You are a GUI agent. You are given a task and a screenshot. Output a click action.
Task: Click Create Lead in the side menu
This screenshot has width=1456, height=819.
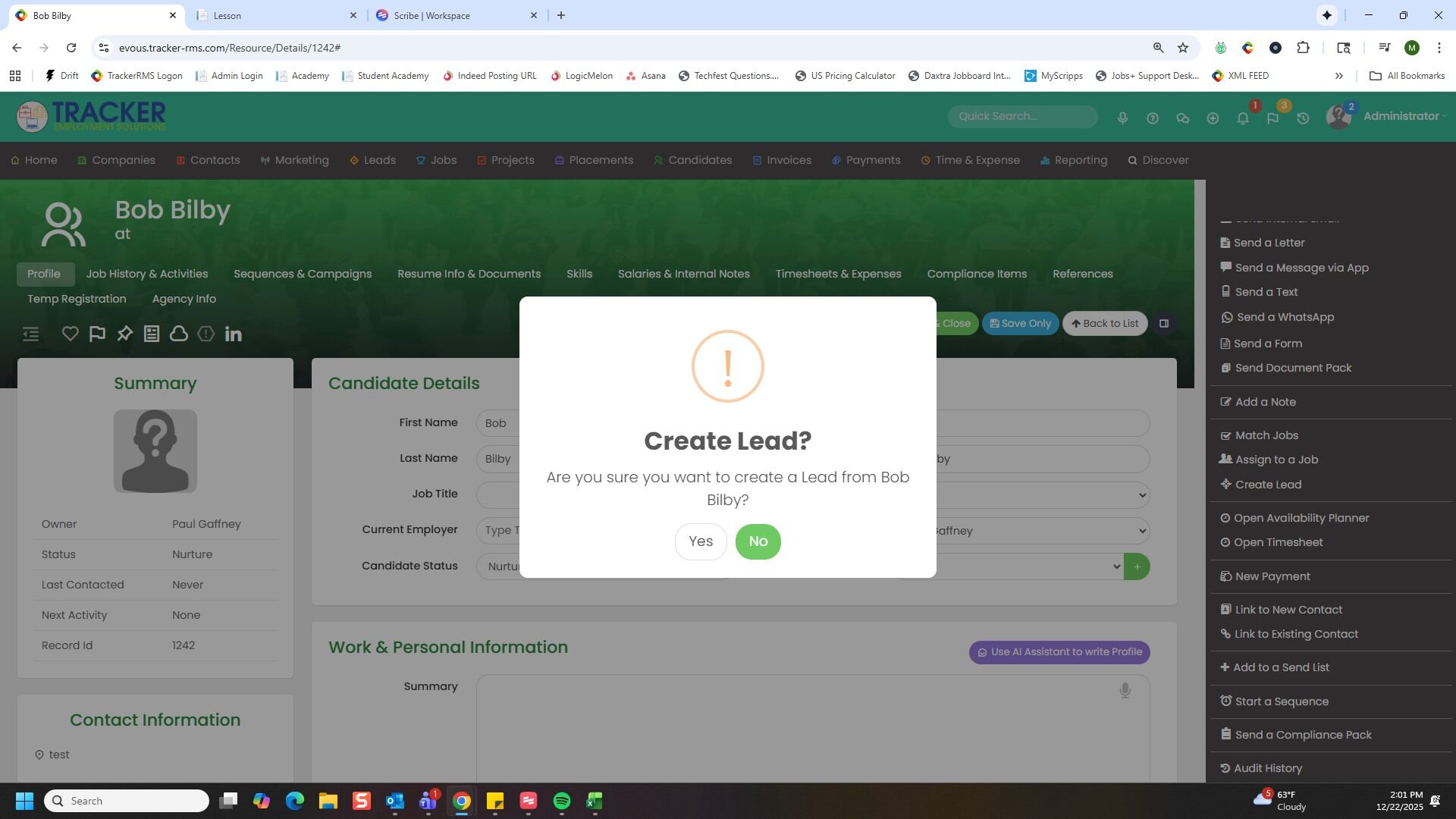(1267, 485)
